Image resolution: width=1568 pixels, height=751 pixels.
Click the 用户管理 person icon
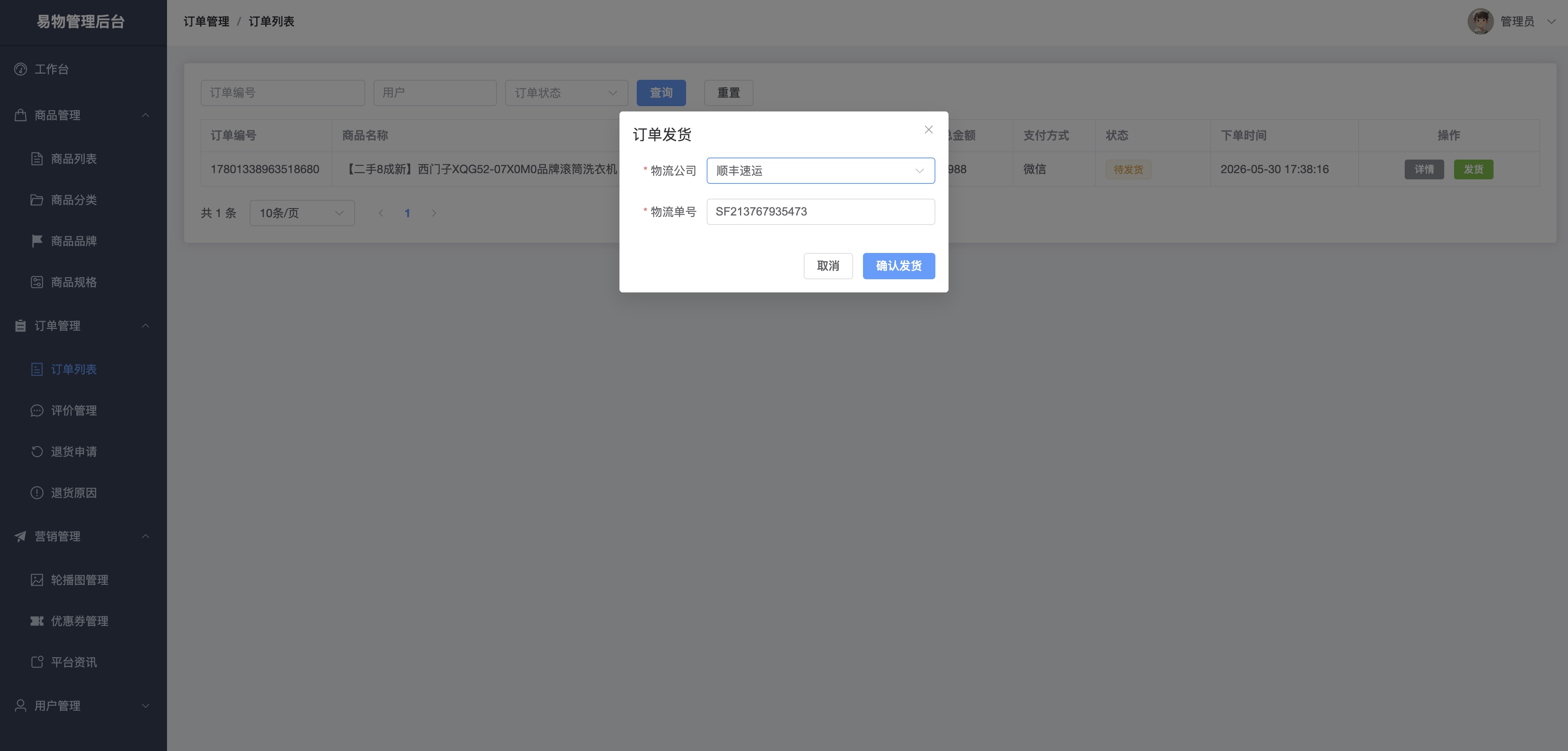[21, 705]
